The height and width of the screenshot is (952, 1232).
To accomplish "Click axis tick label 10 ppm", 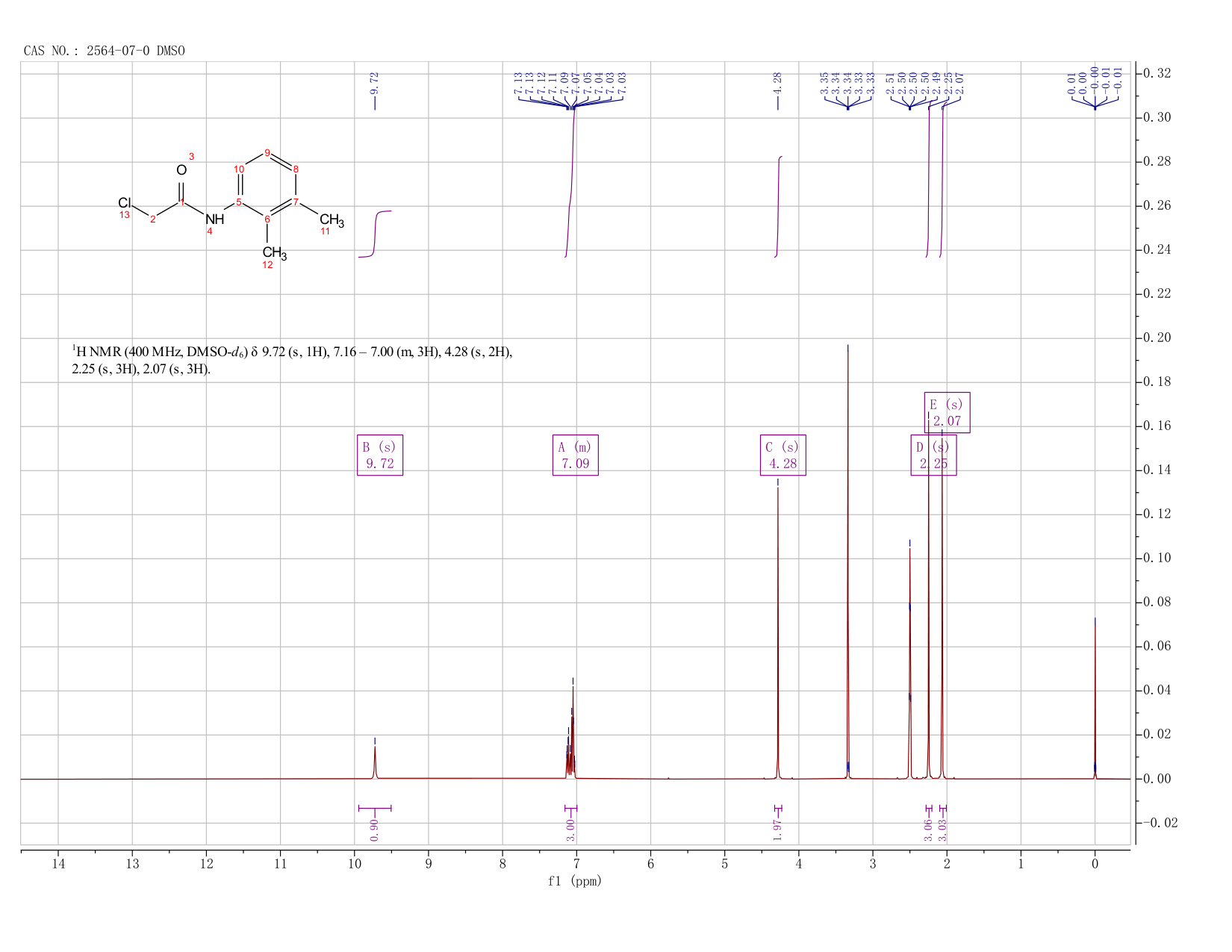I will tap(355, 864).
